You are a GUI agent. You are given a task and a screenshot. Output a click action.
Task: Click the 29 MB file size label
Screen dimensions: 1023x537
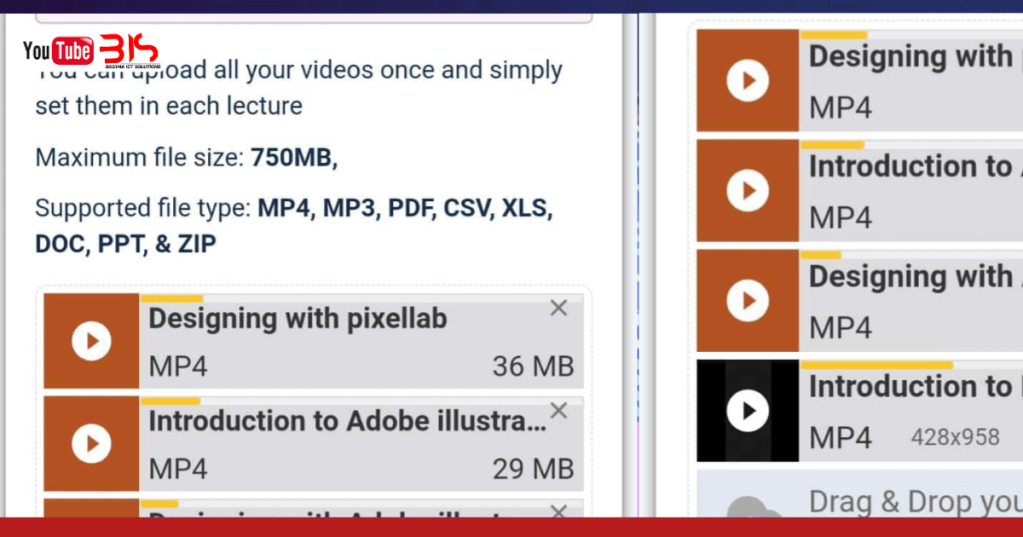[x=533, y=468]
